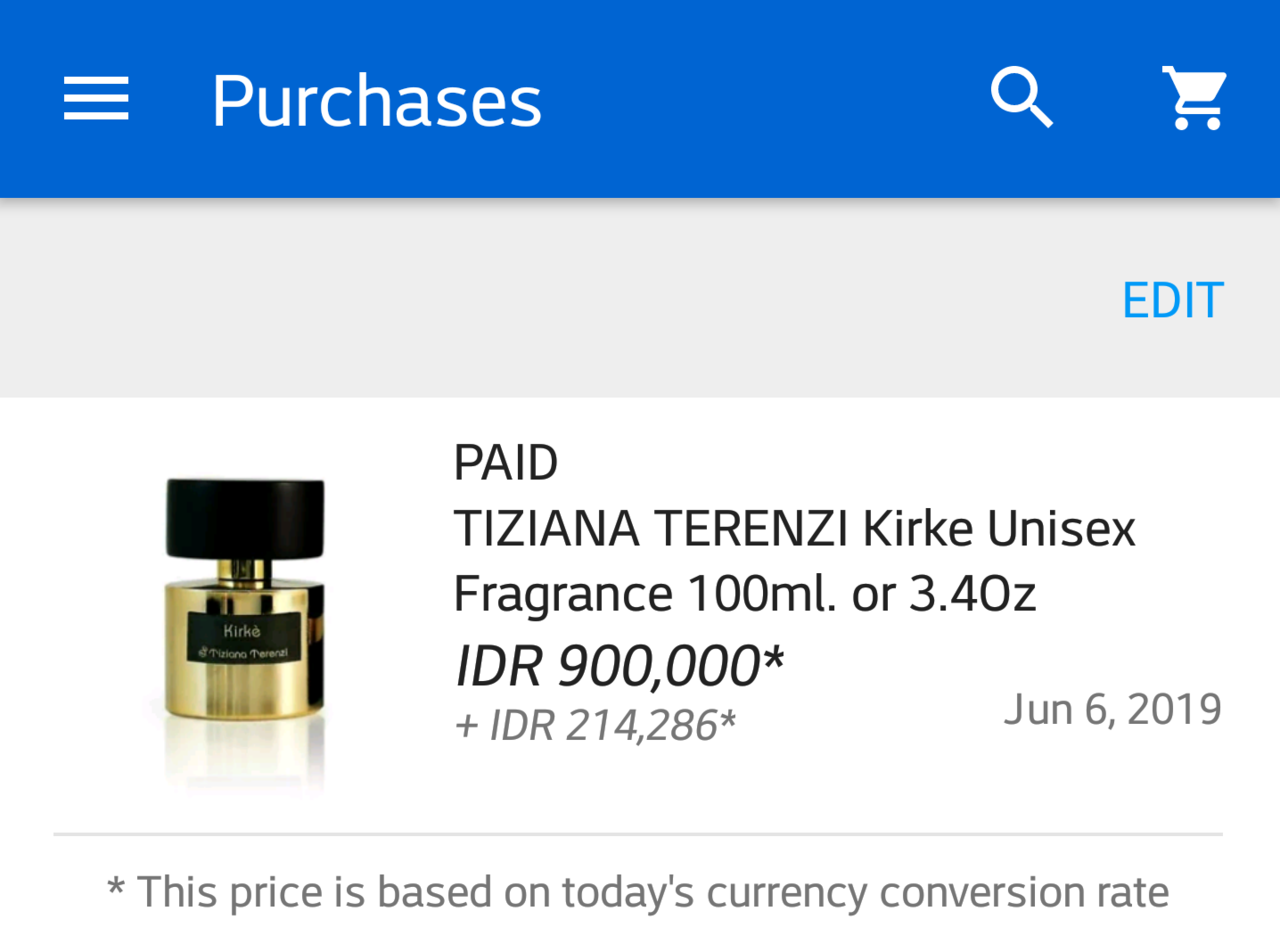Click the hamburger icon to show sidebar
Image resolution: width=1280 pixels, height=944 pixels.
[95, 96]
